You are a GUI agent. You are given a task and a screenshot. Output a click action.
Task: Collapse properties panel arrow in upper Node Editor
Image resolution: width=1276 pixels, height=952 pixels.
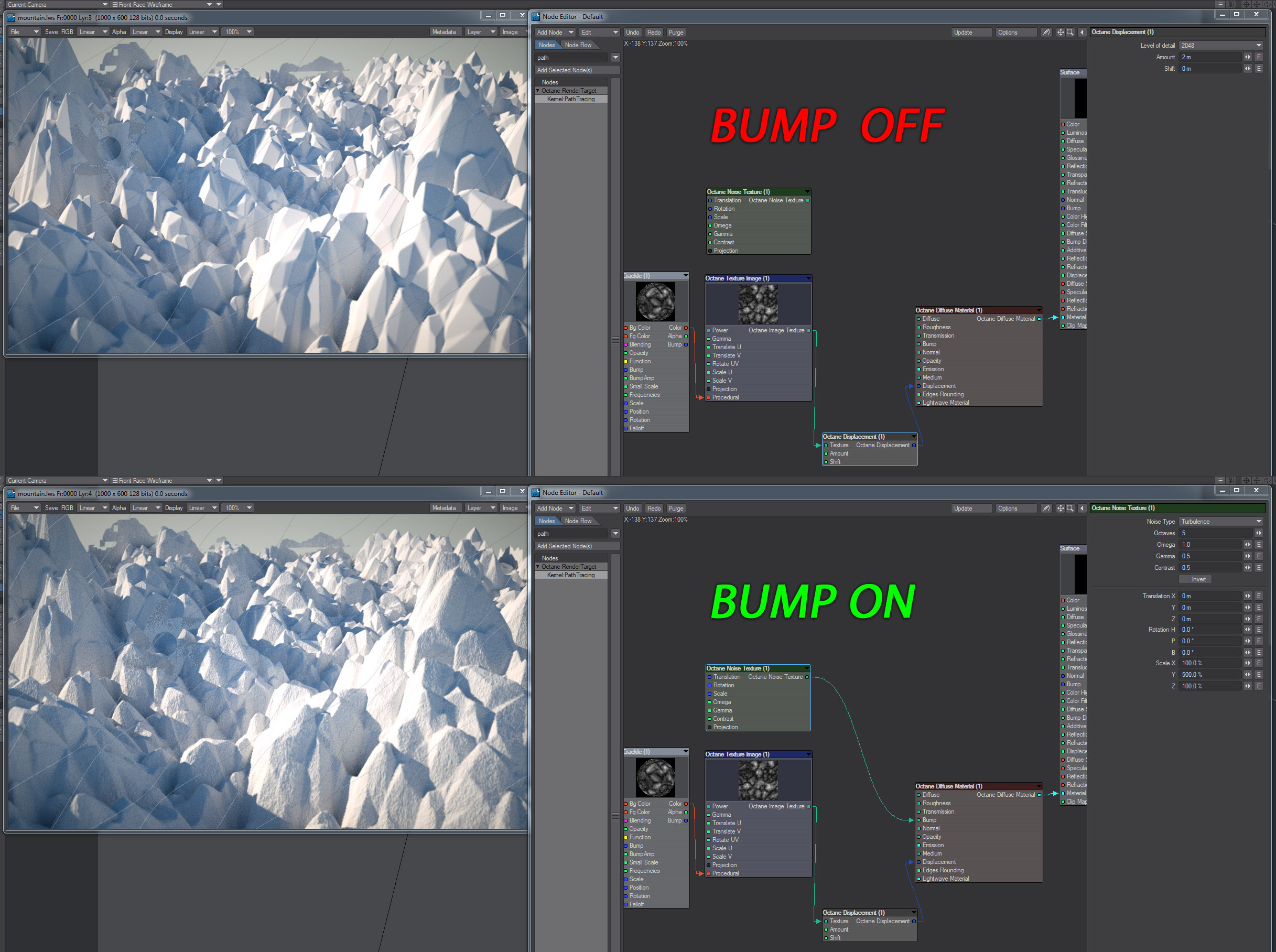pos(1082,33)
